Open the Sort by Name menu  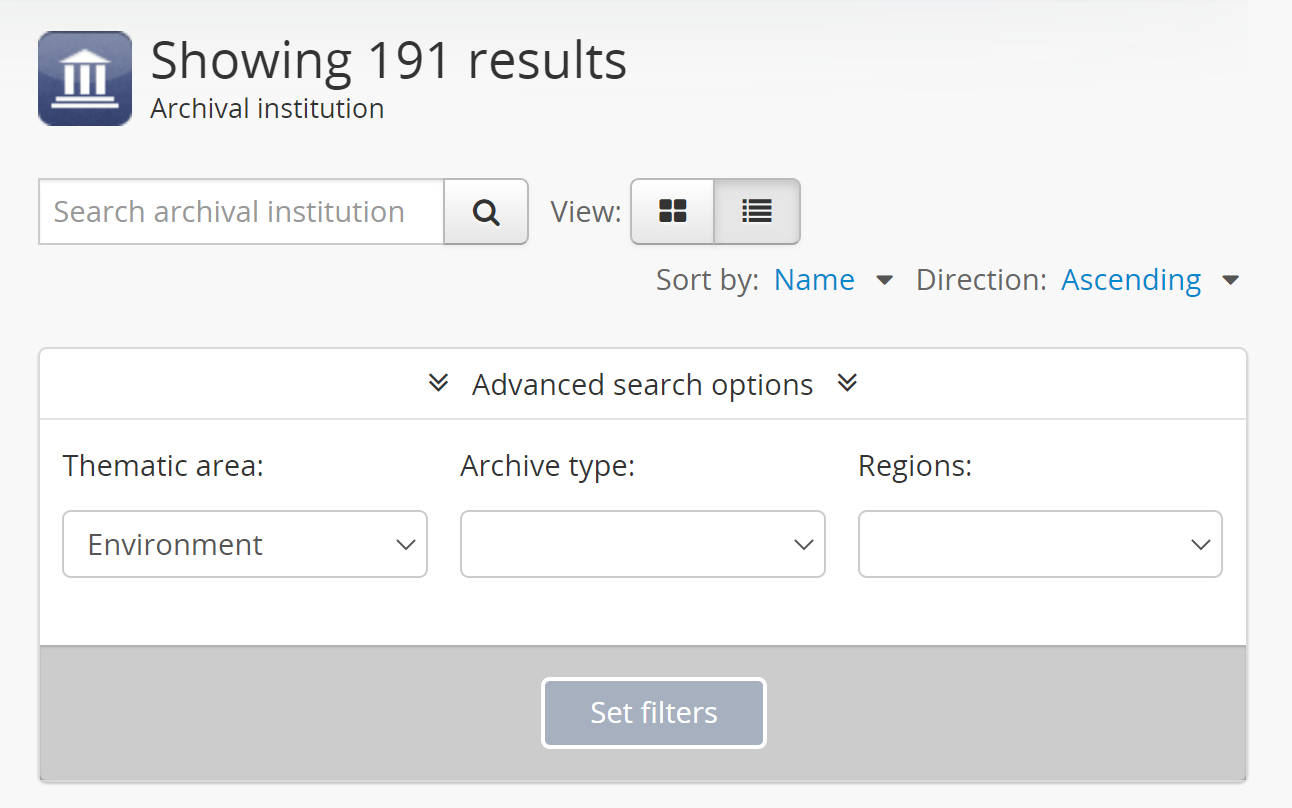click(814, 280)
